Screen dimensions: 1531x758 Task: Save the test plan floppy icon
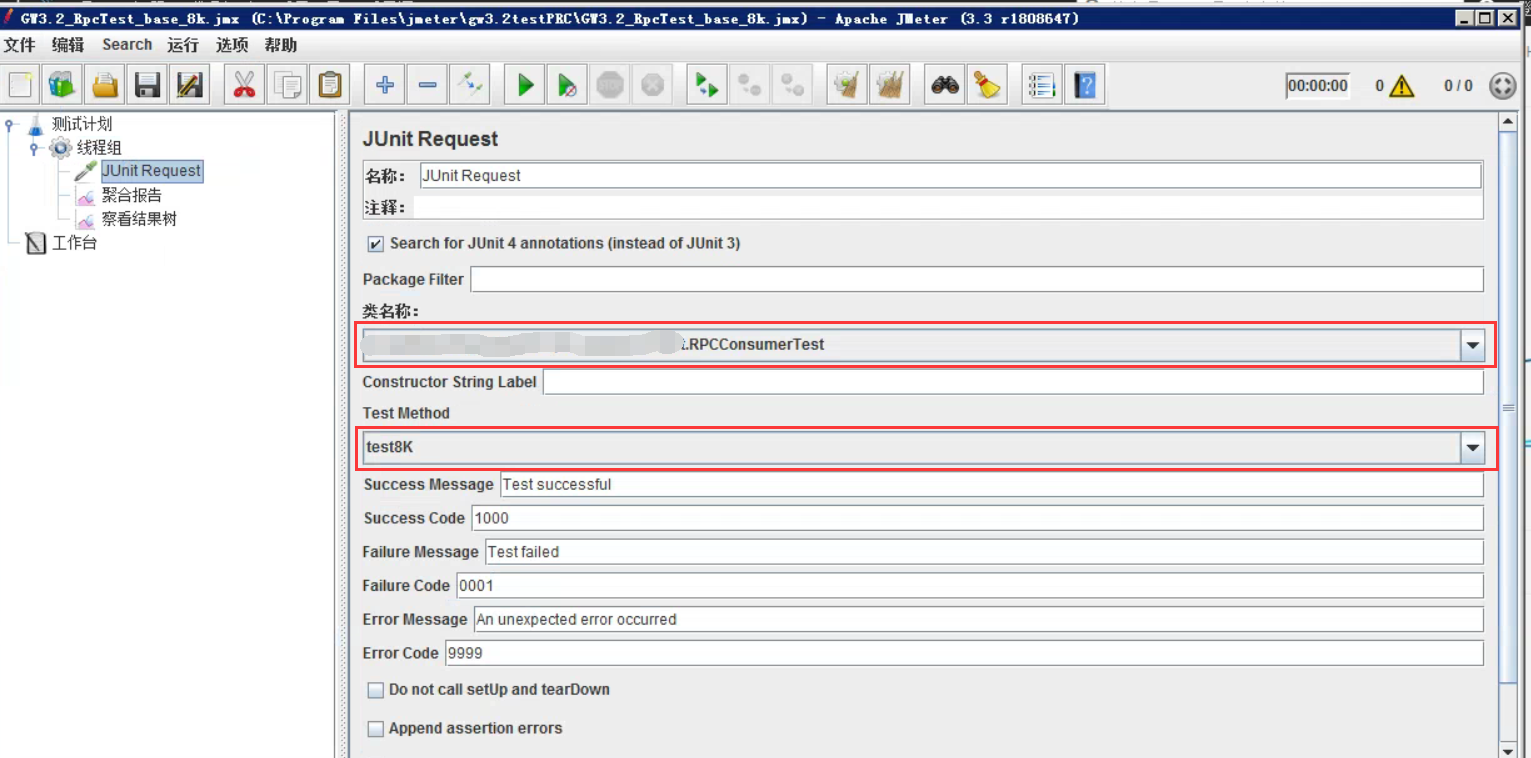148,86
